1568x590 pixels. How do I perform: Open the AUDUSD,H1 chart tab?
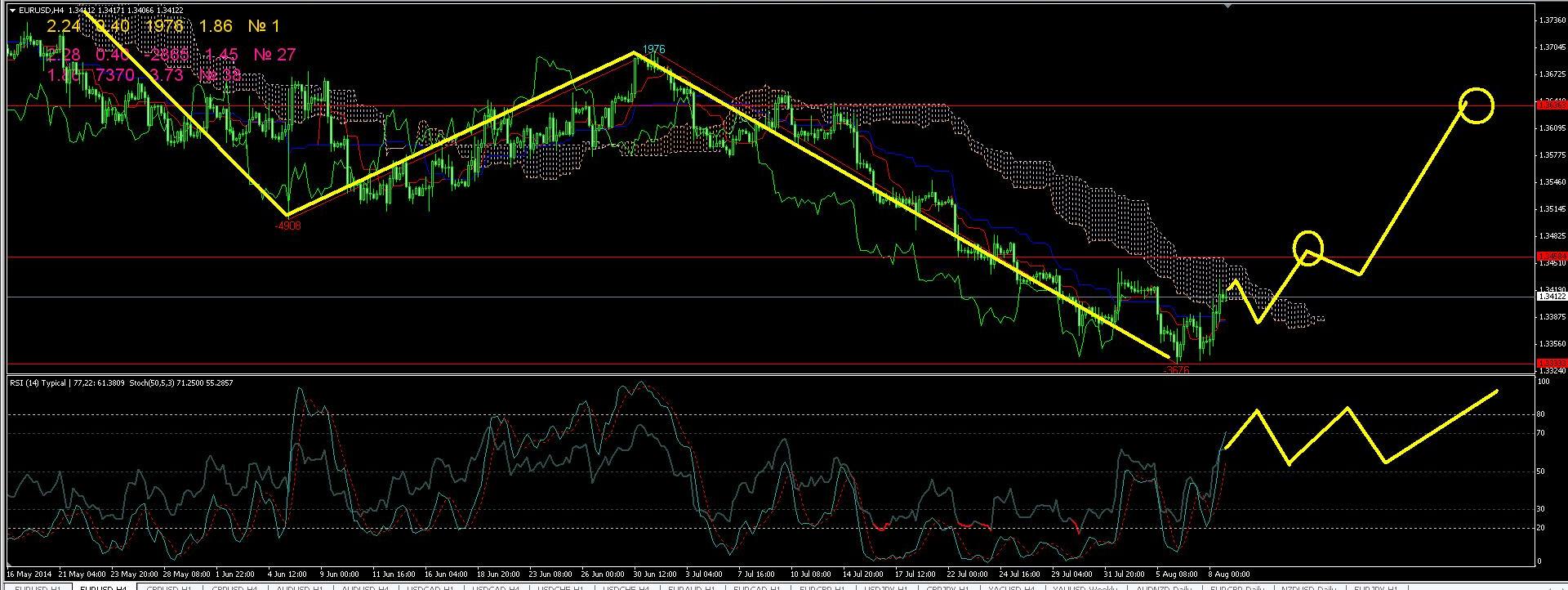[299, 588]
